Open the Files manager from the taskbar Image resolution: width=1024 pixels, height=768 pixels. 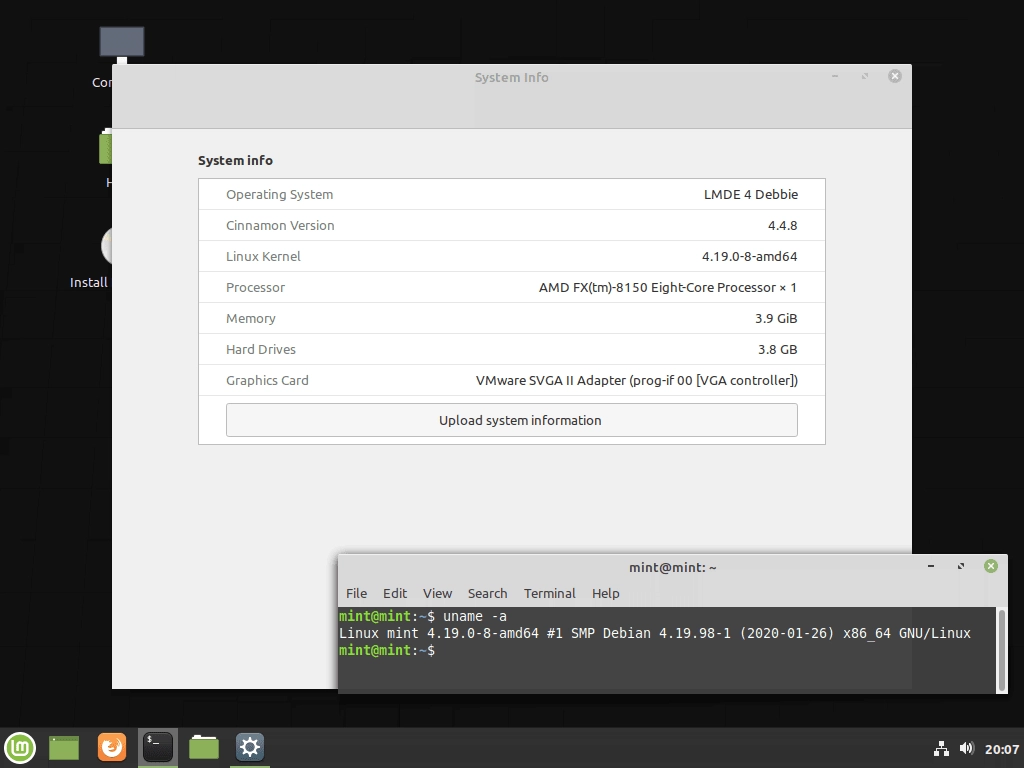point(203,747)
